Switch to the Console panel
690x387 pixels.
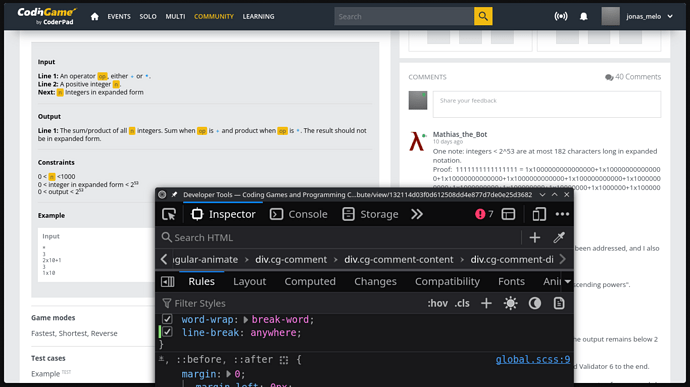pyautogui.click(x=299, y=214)
